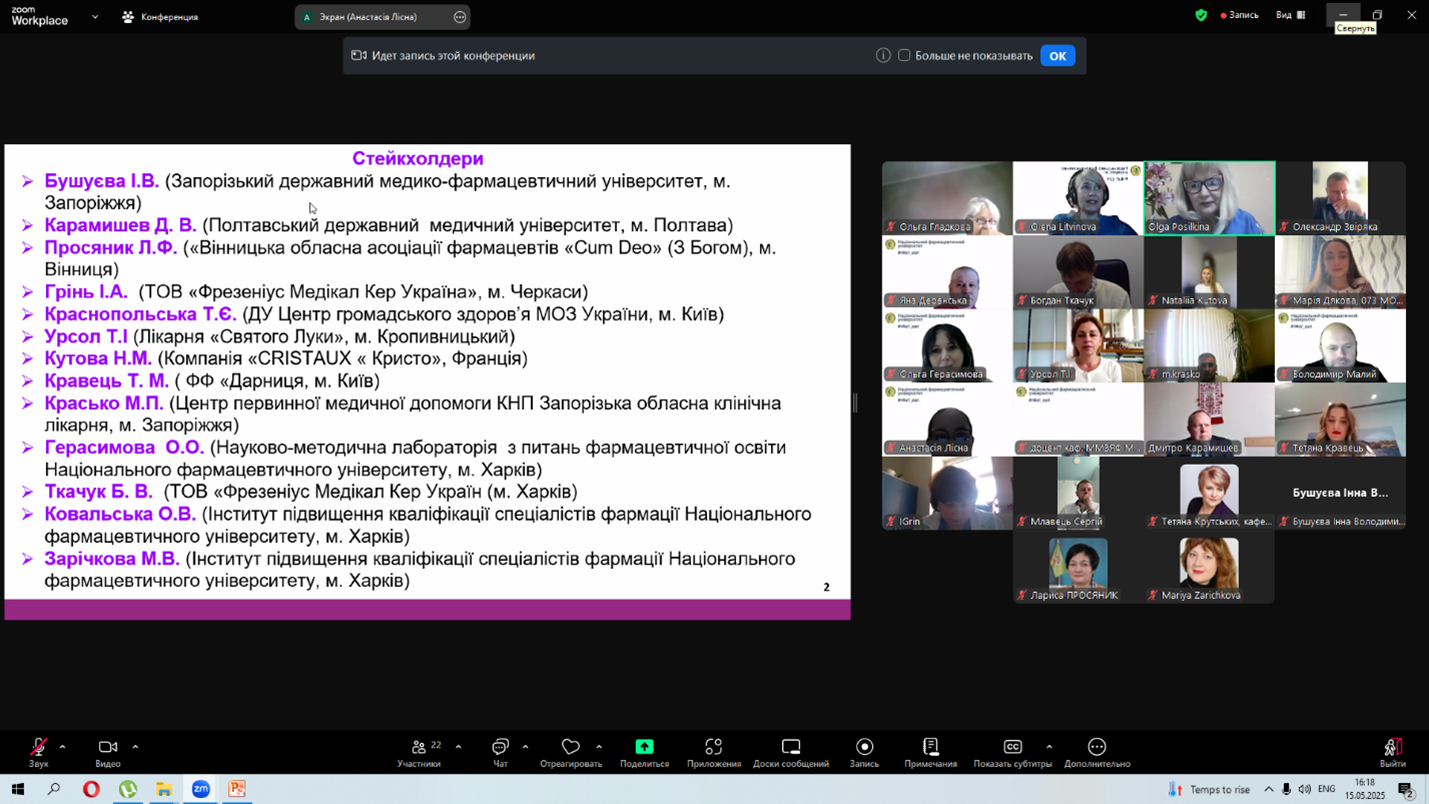This screenshot has width=1429, height=804.
Task: Click the Выйти leave button
Action: [x=1392, y=753]
